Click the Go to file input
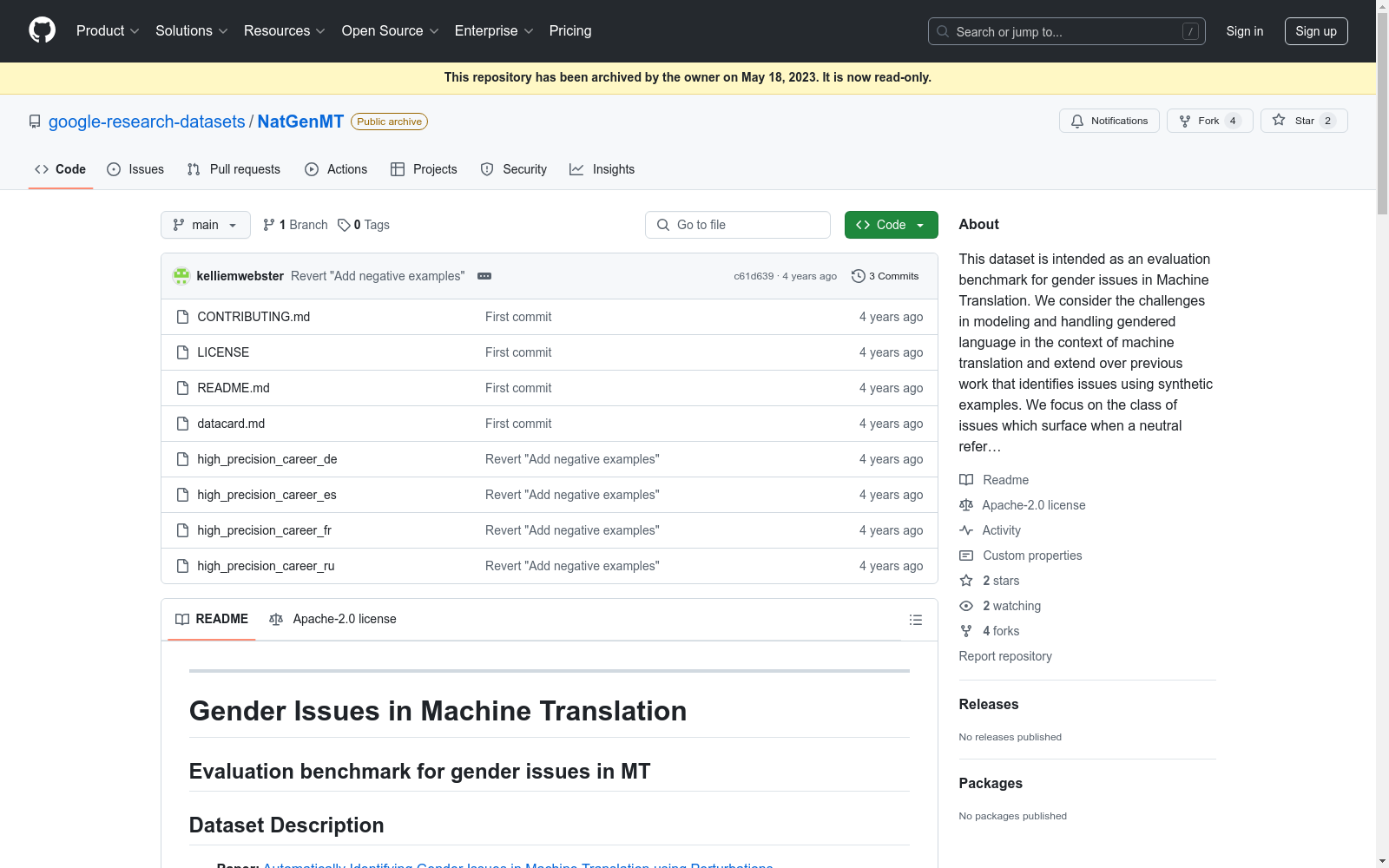 pyautogui.click(x=738, y=225)
